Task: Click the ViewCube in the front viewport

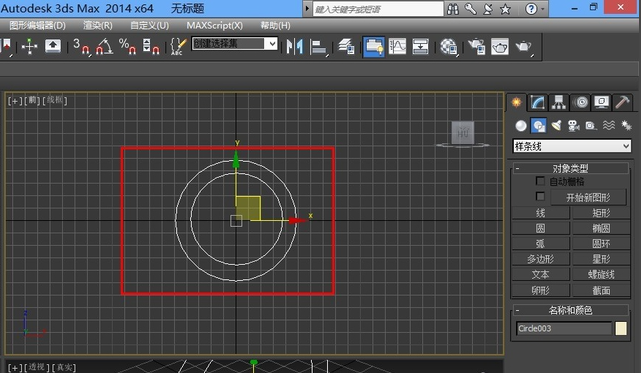Action: [x=463, y=134]
